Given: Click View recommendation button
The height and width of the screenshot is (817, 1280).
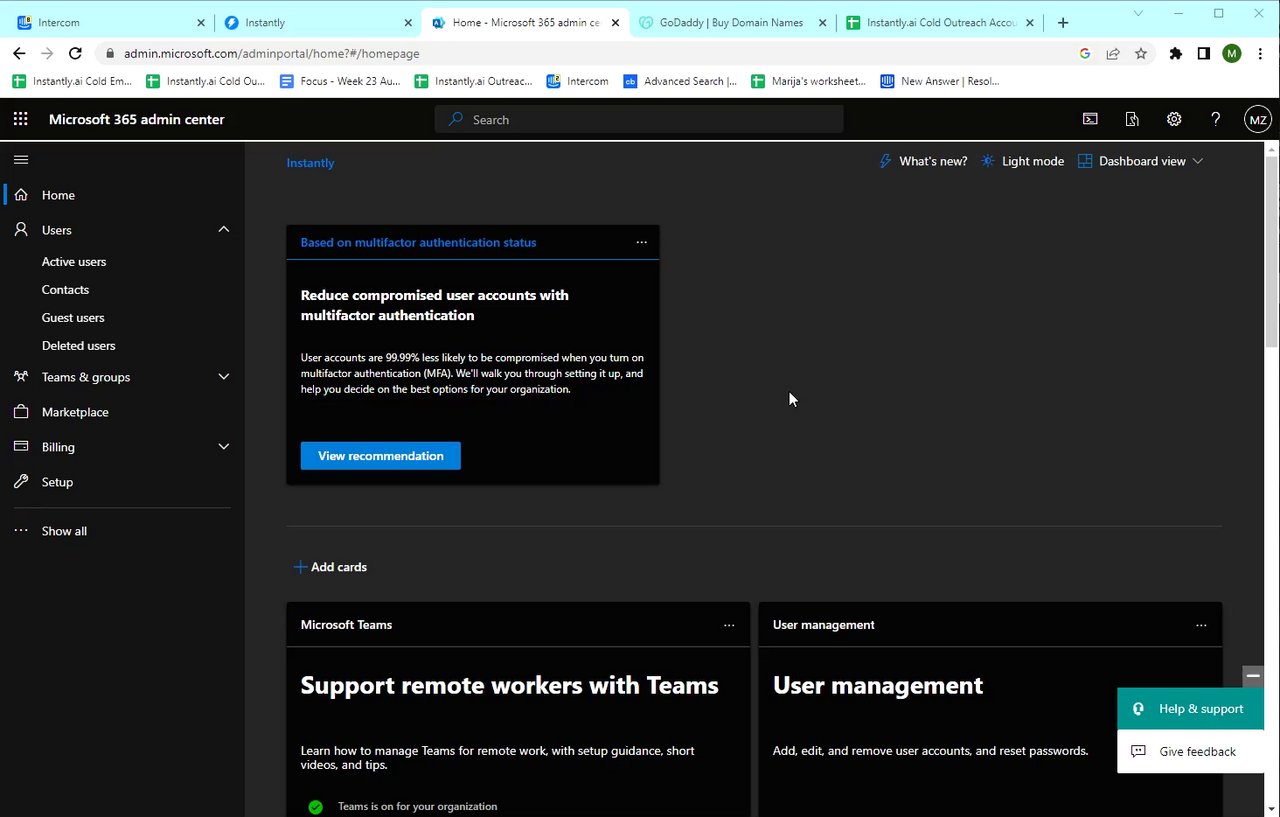Looking at the screenshot, I should point(381,456).
